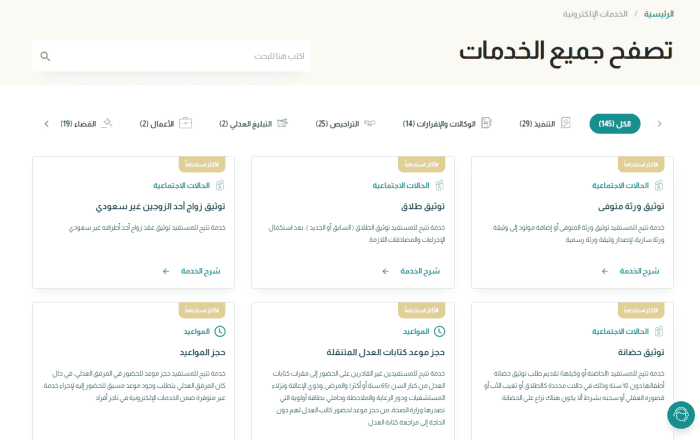Click الأكثر استخداماً badge on توثيق طلاق
The image size is (700, 440).
[x=421, y=164]
